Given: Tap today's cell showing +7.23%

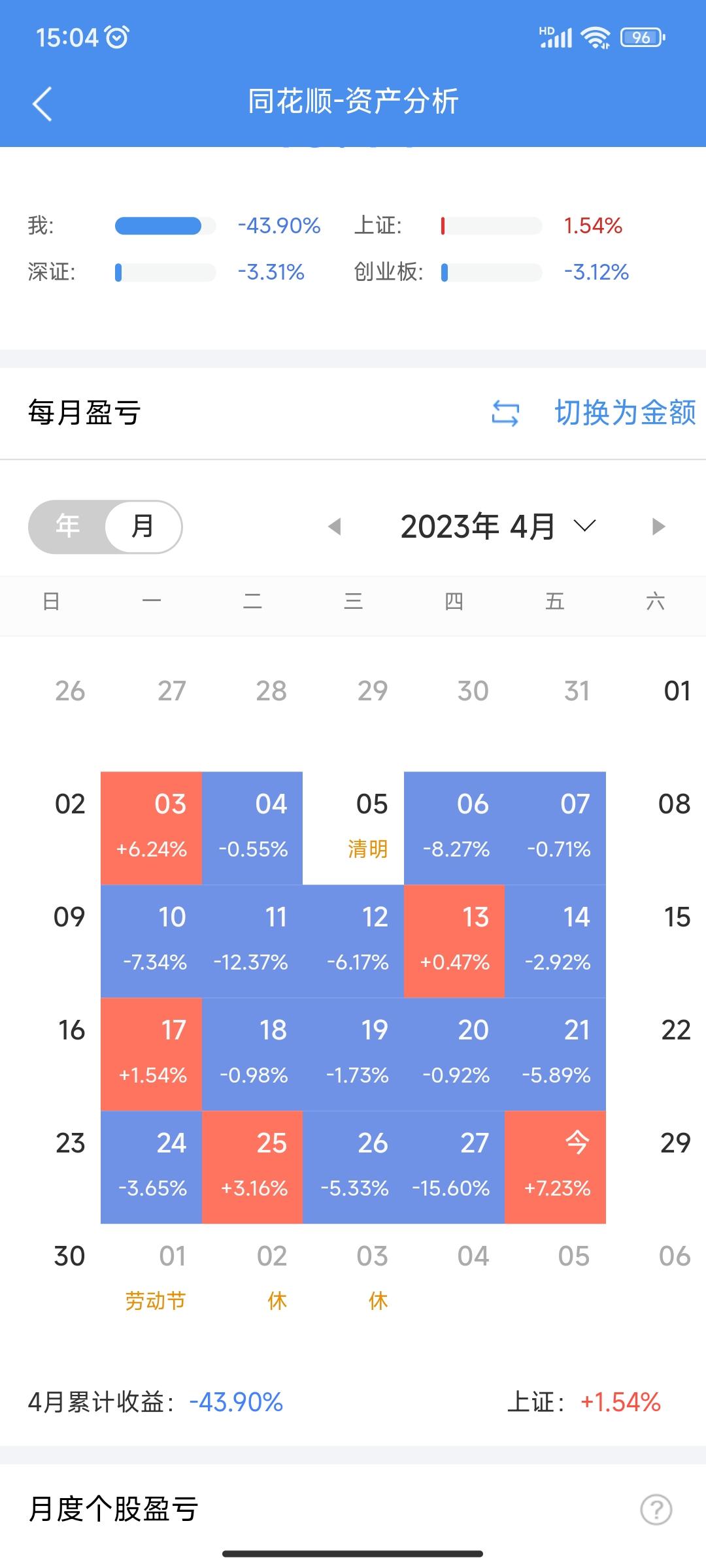Looking at the screenshot, I should click(556, 1167).
